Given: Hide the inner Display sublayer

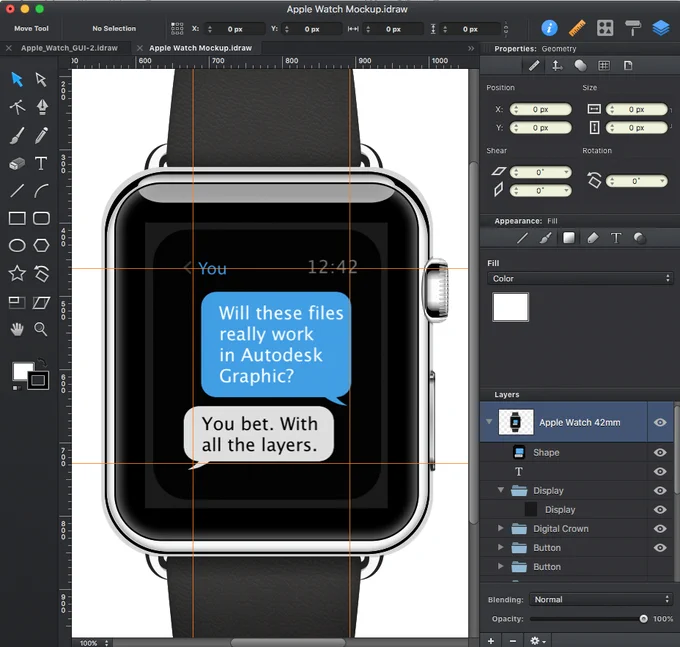Looking at the screenshot, I should [660, 510].
